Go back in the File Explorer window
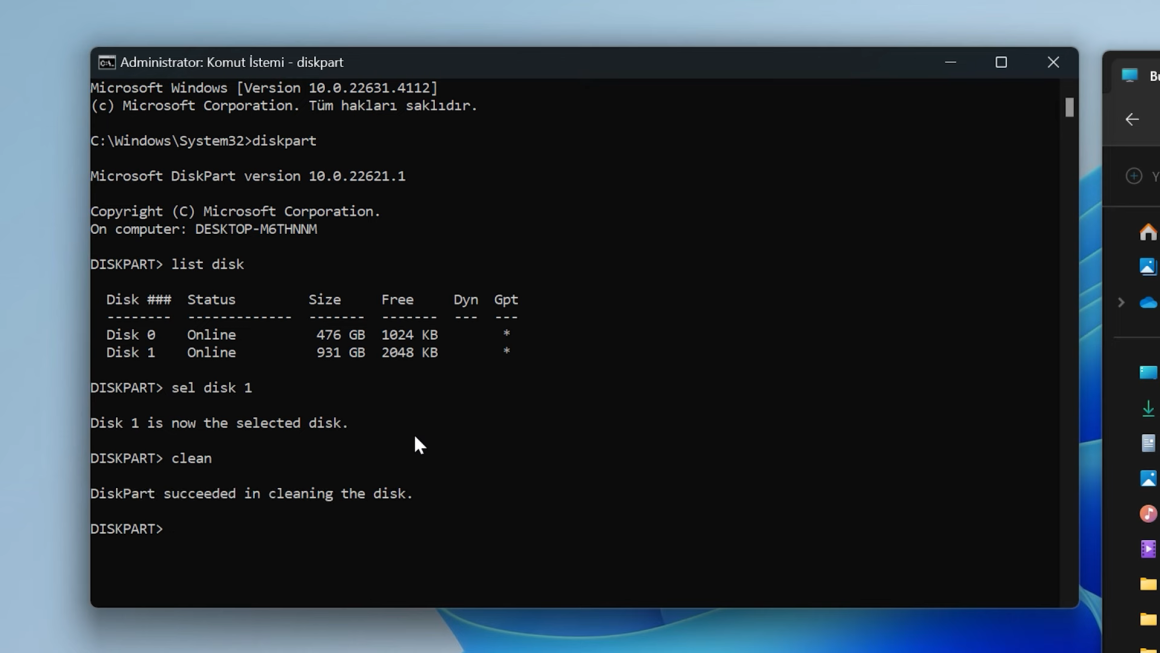 click(1132, 119)
